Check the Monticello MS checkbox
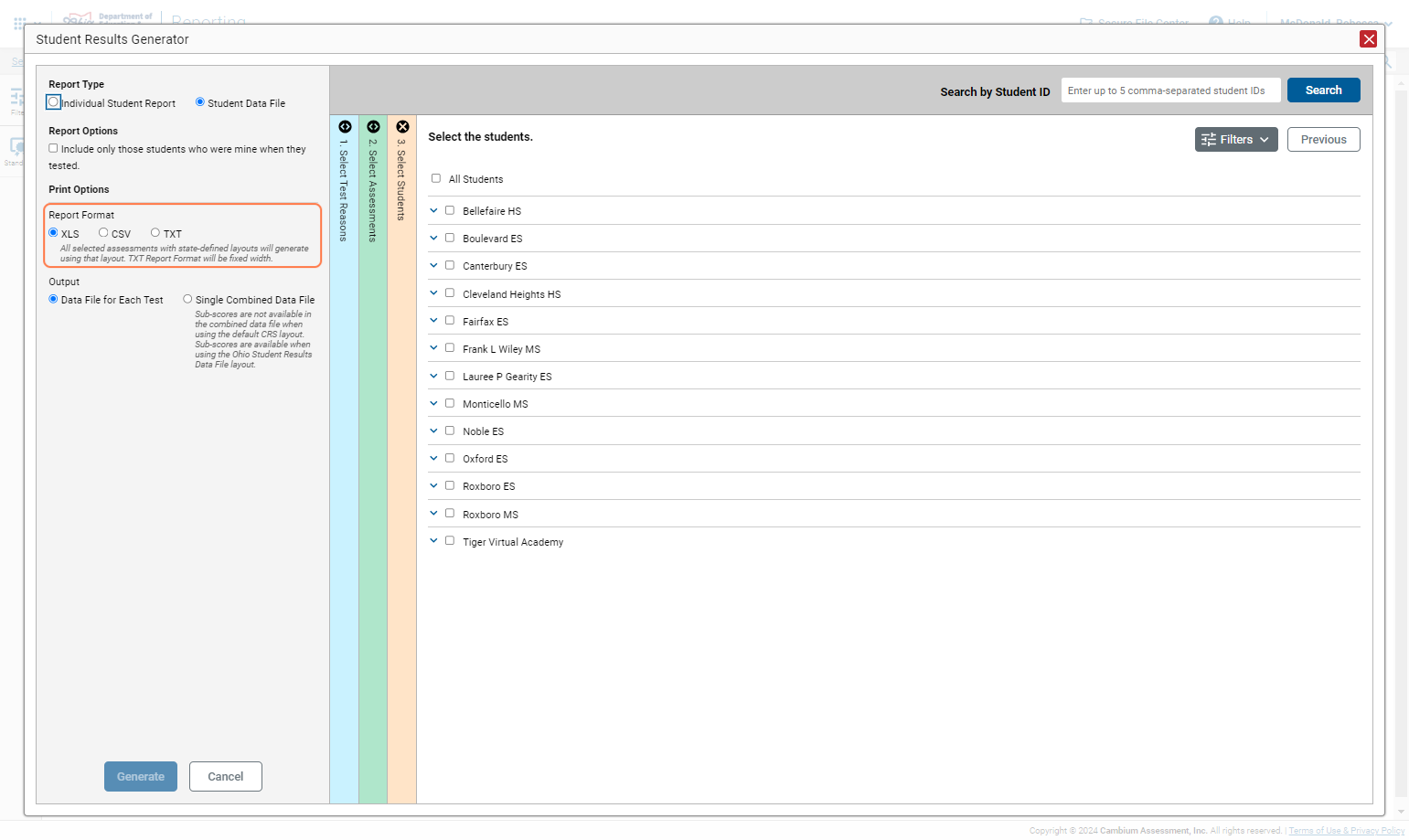 (x=450, y=403)
